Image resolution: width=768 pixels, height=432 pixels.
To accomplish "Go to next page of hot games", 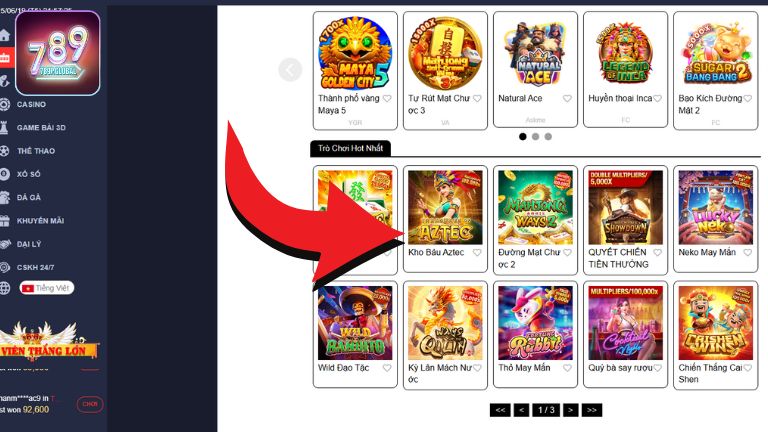I will click(x=570, y=410).
